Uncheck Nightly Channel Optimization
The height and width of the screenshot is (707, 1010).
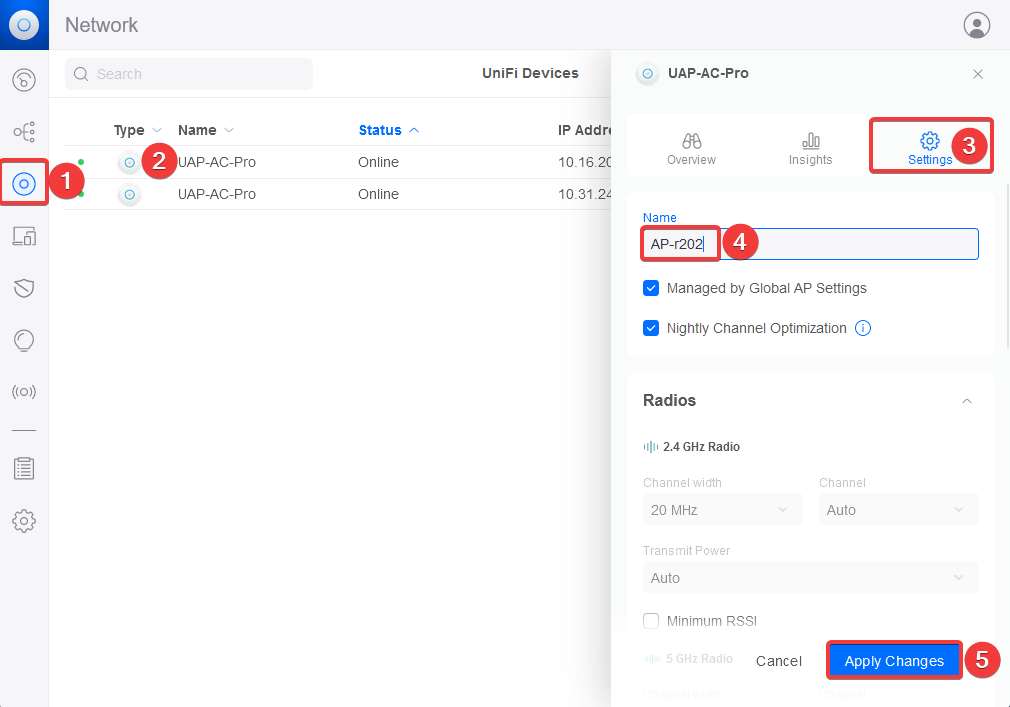click(651, 328)
